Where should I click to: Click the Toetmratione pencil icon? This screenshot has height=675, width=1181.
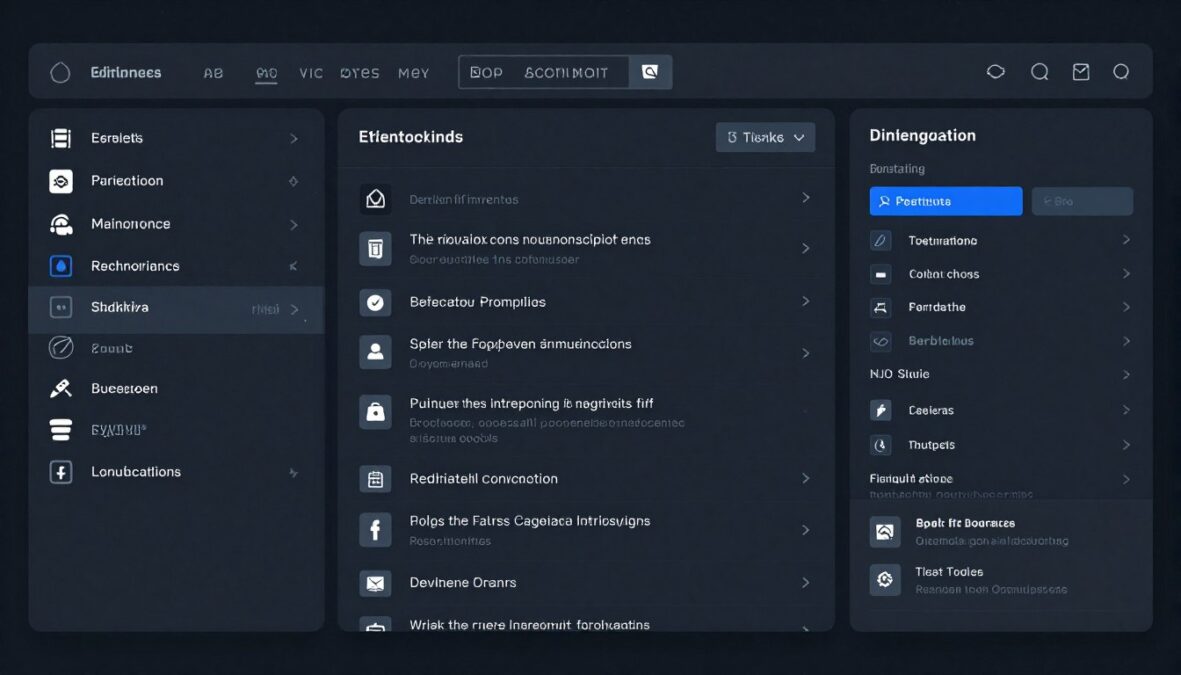880,240
